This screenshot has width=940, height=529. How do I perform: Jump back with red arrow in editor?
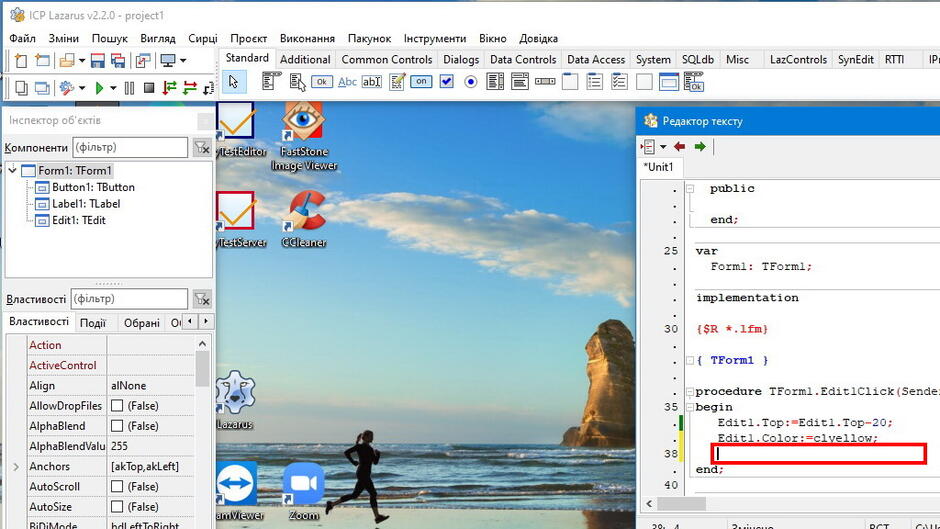[679, 146]
